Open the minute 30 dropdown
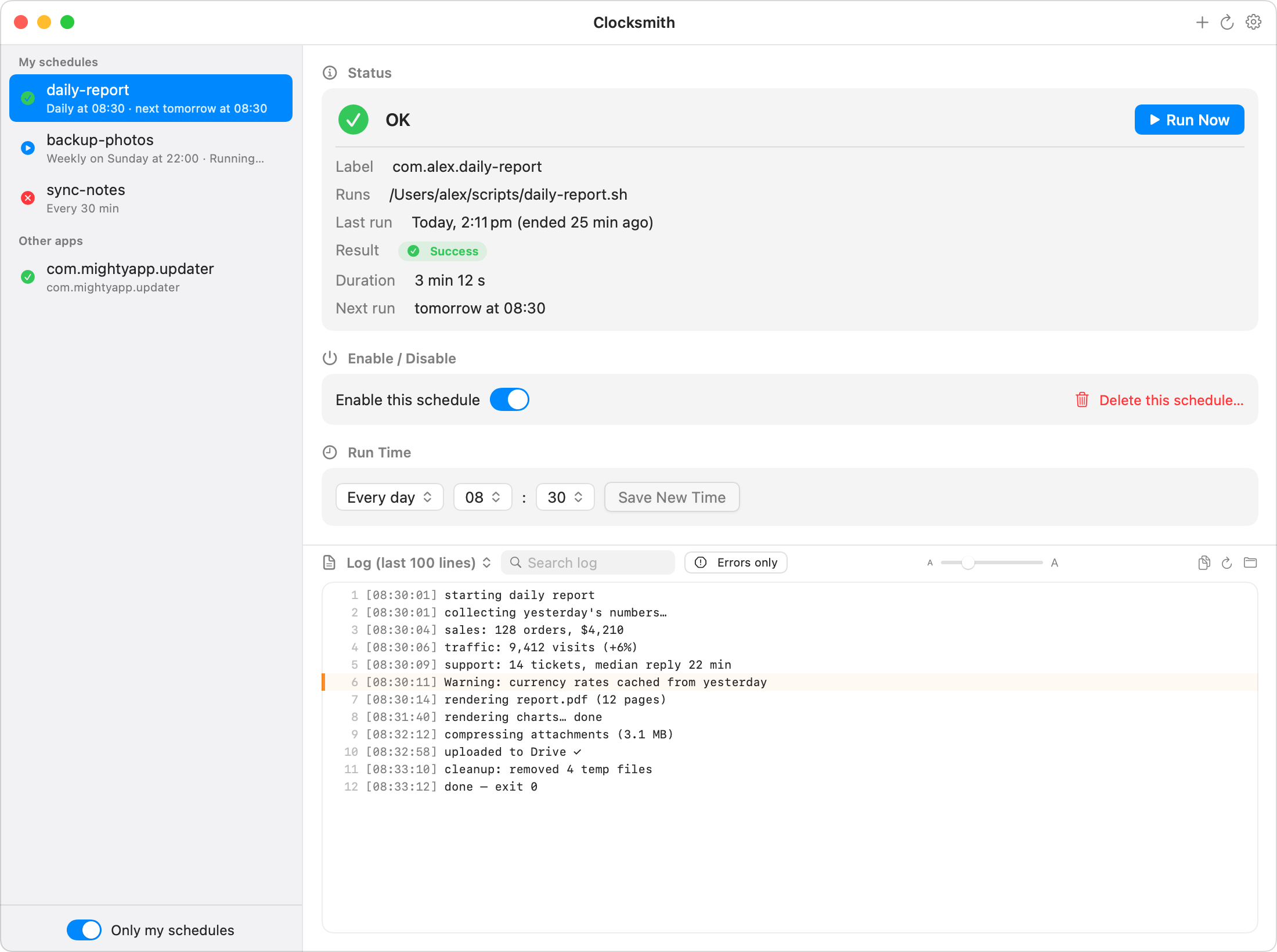 565,497
